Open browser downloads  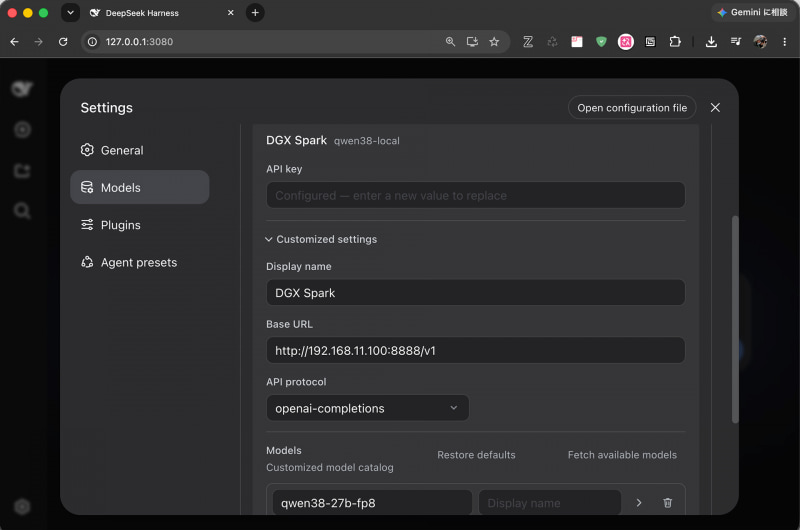coord(711,42)
